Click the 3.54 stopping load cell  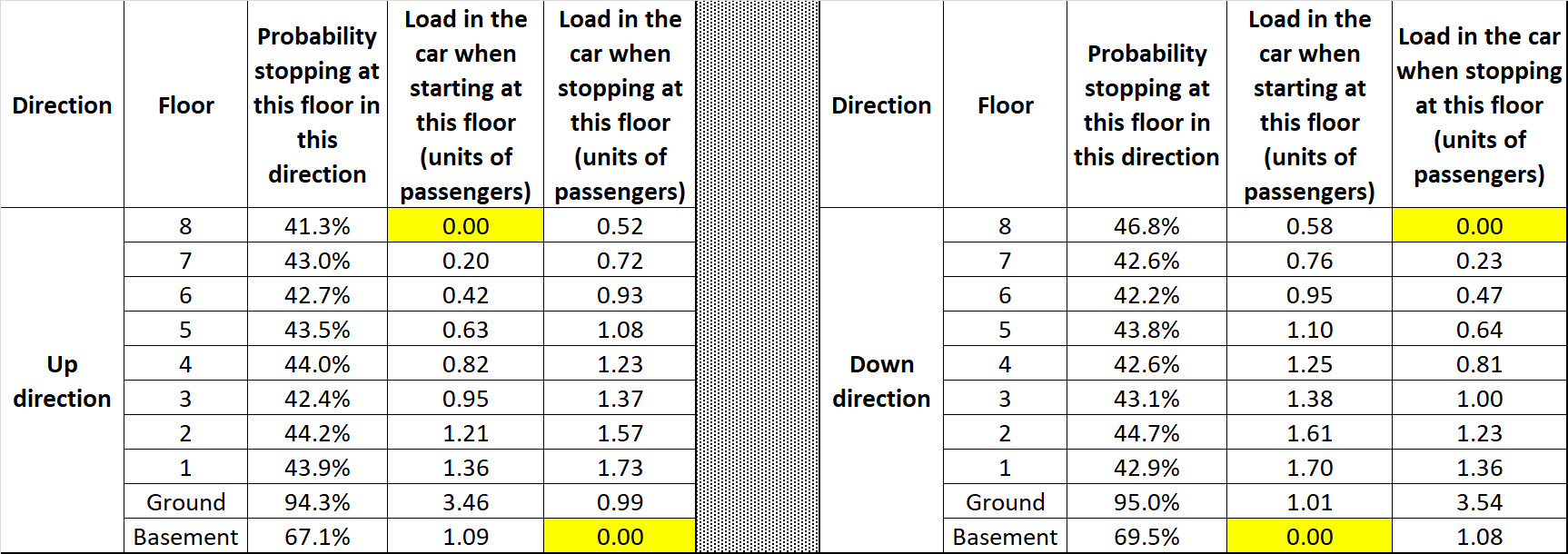click(1479, 502)
